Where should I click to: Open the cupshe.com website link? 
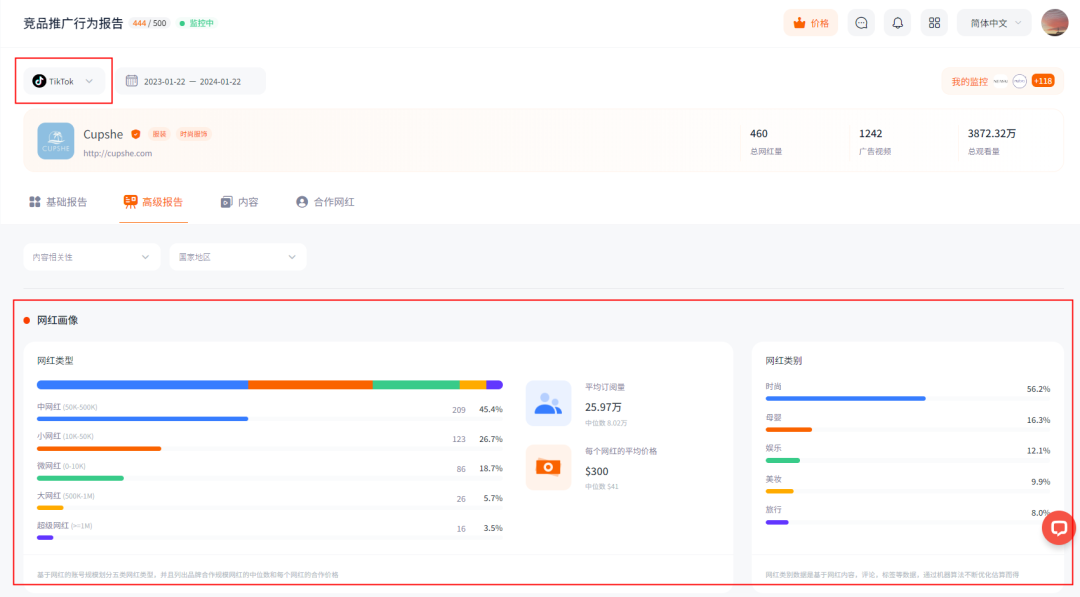(118, 153)
